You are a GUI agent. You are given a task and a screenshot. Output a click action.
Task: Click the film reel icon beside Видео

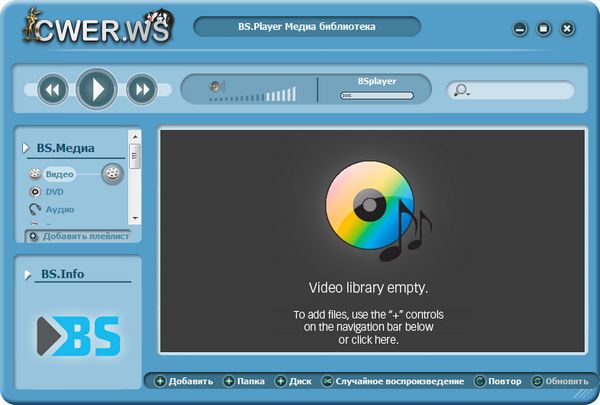(113, 174)
